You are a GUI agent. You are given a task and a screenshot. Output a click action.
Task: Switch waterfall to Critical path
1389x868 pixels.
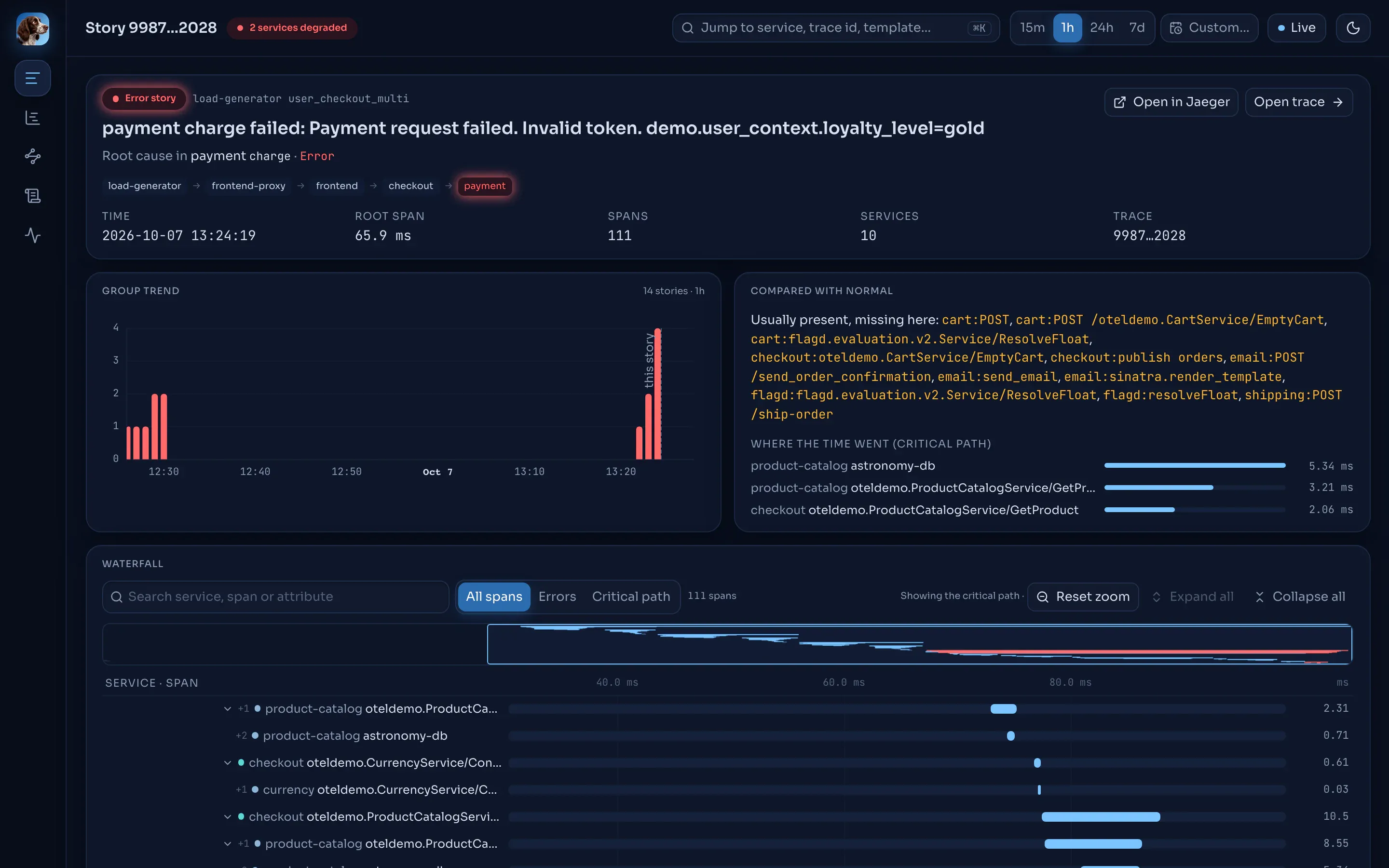(x=631, y=597)
